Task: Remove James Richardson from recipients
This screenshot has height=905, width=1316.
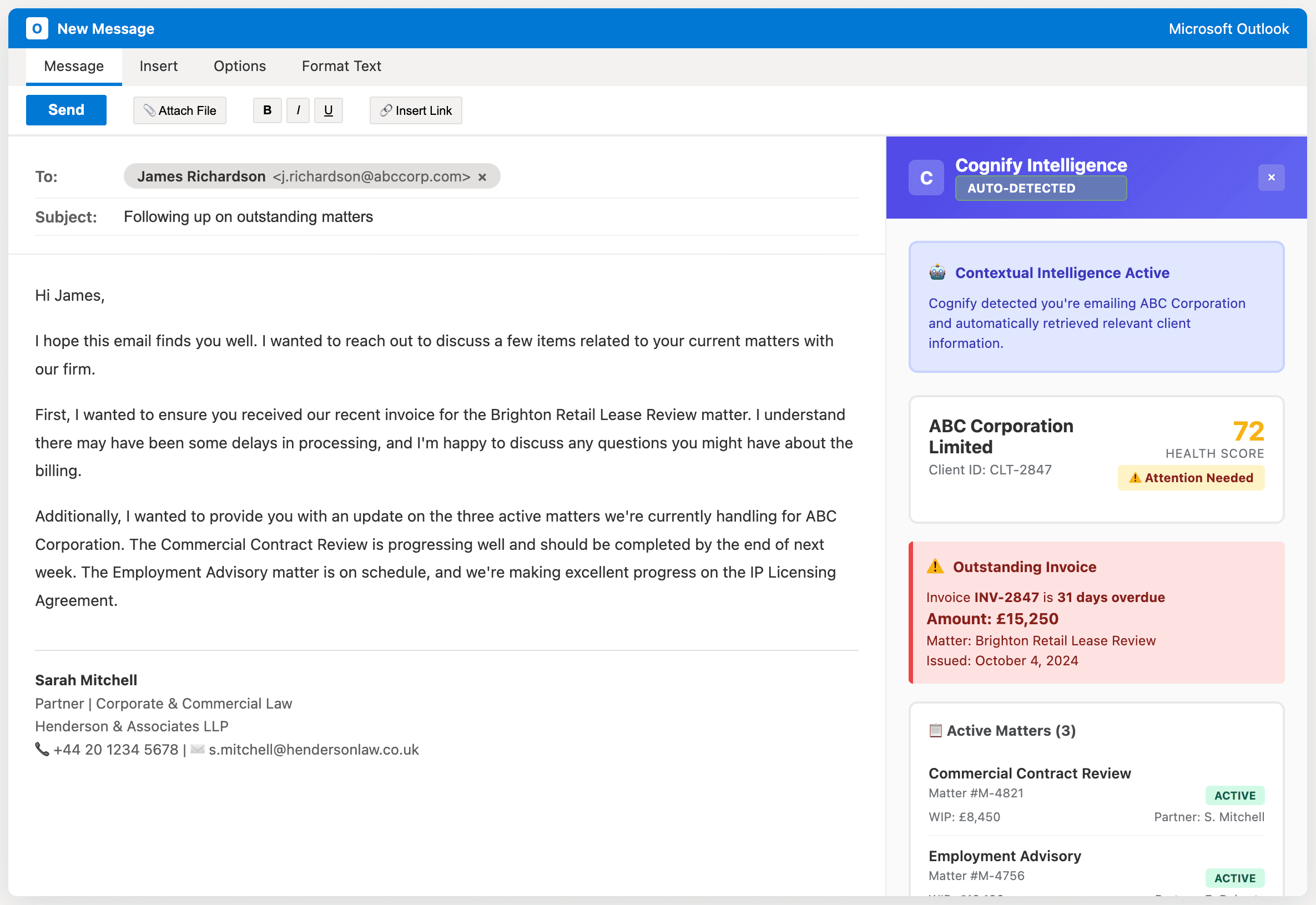Action: tap(482, 176)
